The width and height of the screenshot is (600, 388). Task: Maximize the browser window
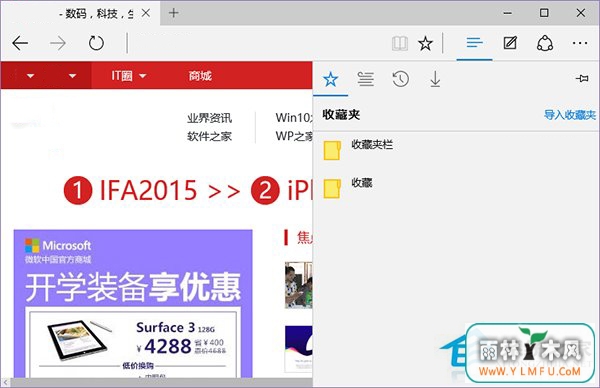(x=544, y=13)
